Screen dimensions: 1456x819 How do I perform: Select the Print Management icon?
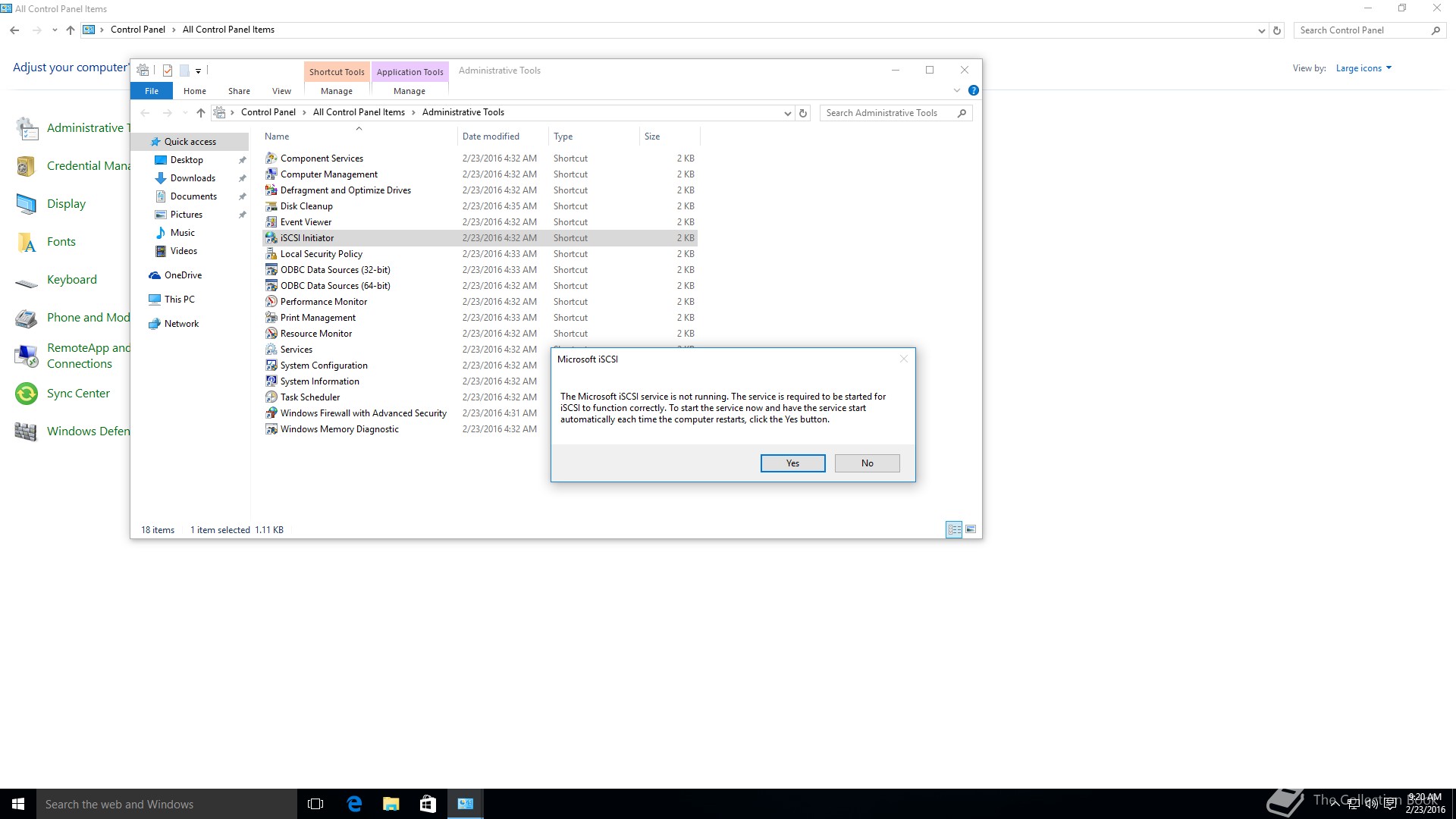[x=271, y=318]
